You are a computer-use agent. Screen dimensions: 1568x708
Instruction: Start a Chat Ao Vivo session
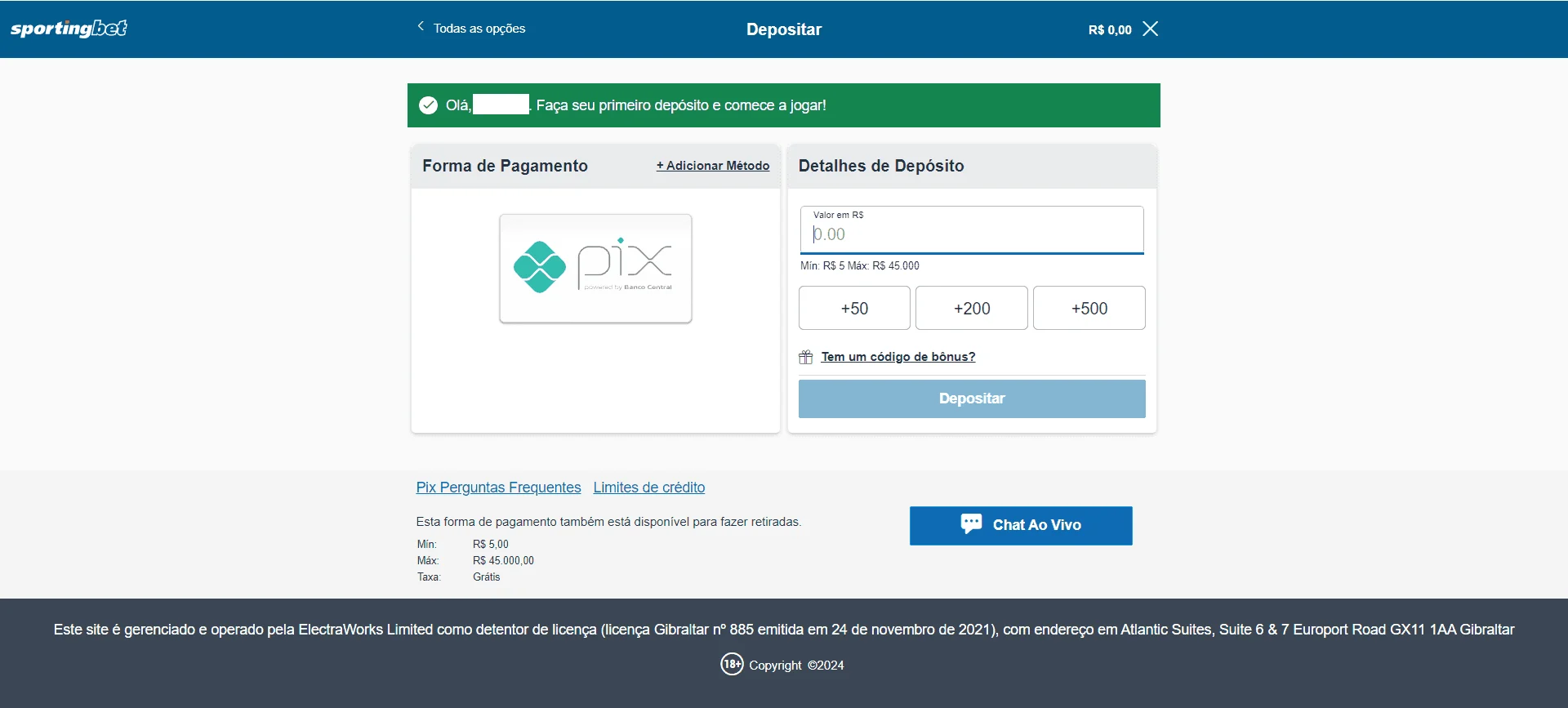click(x=1021, y=525)
